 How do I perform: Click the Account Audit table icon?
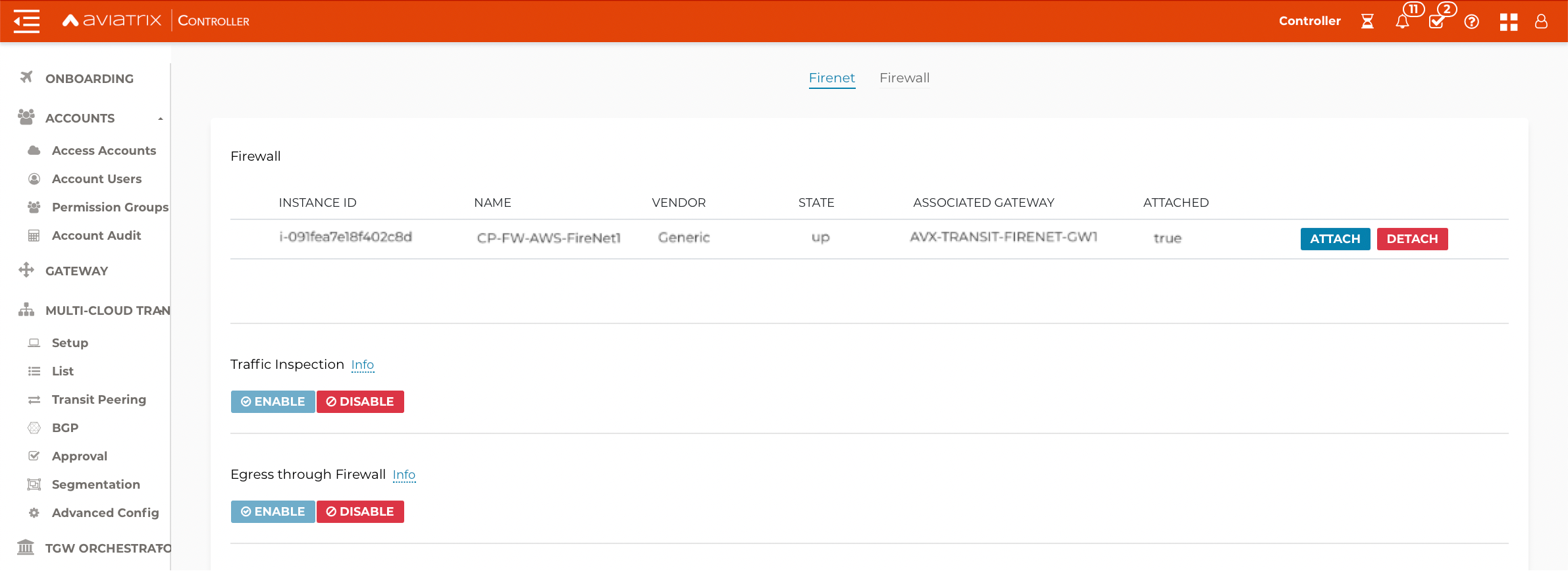34,235
